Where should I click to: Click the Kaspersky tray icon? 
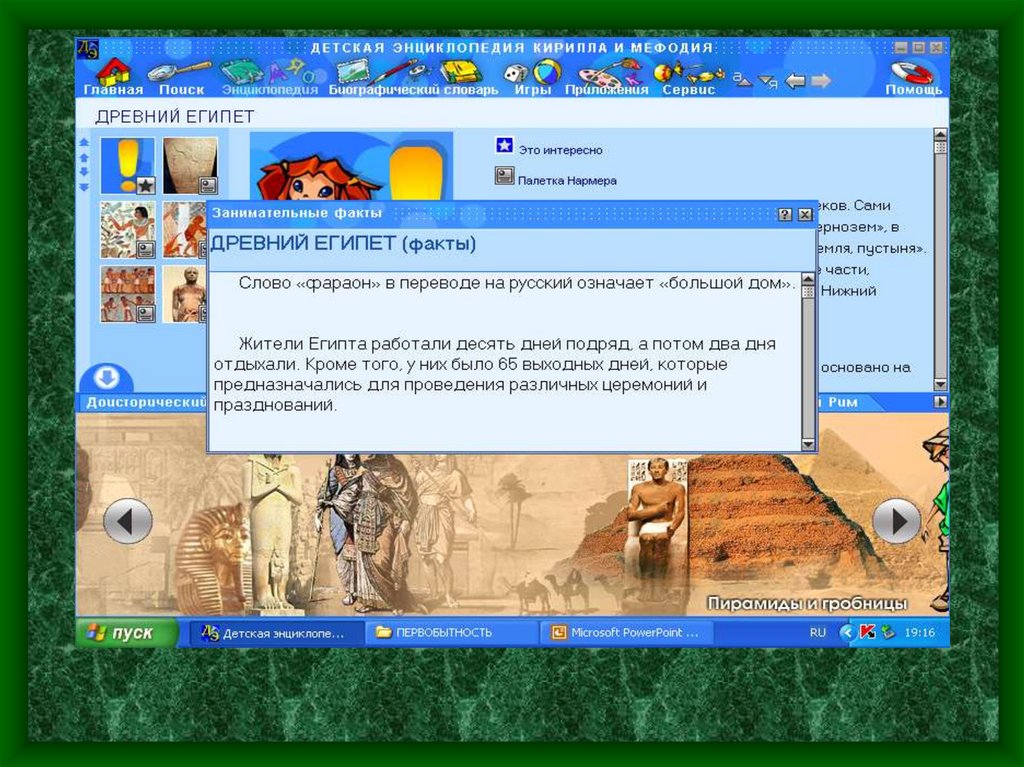[867, 632]
